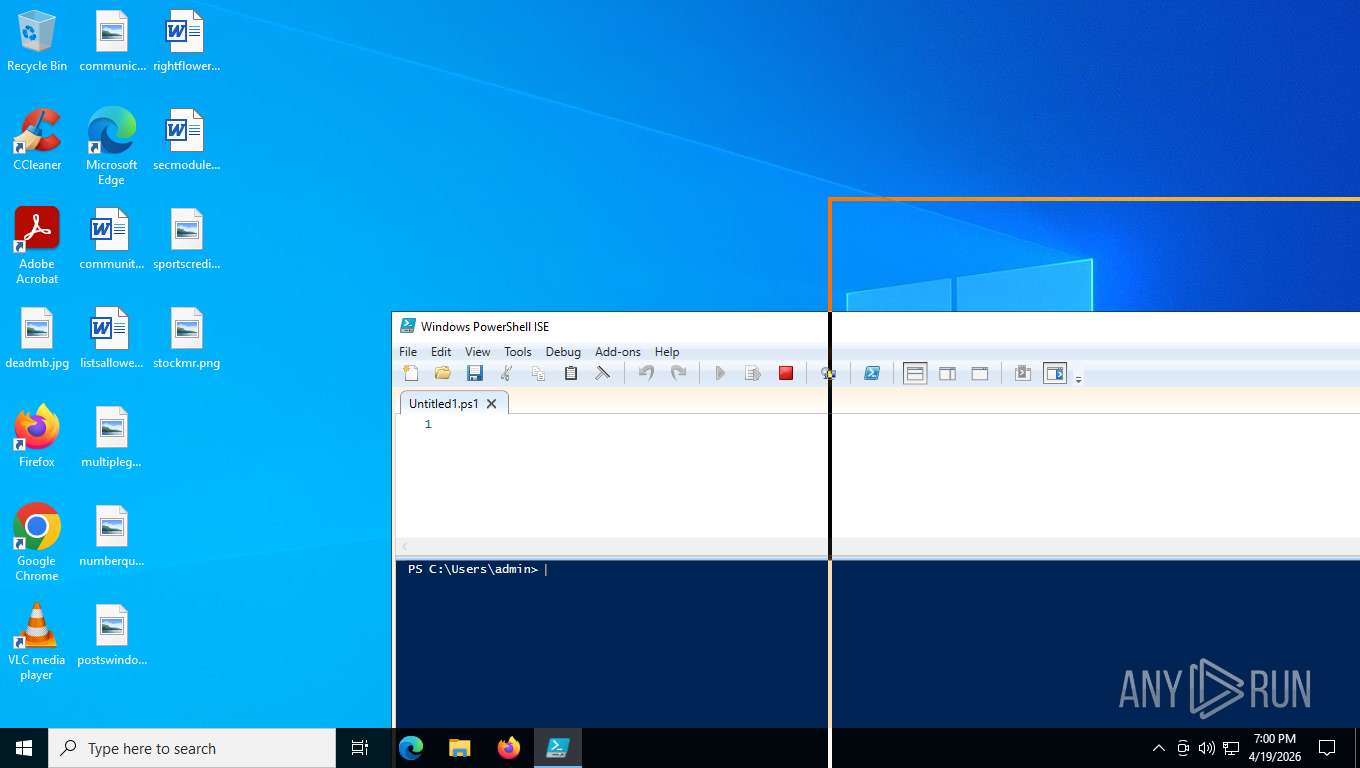1360x768 pixels.
Task: Select rightflower Word document icon
Action: (186, 41)
